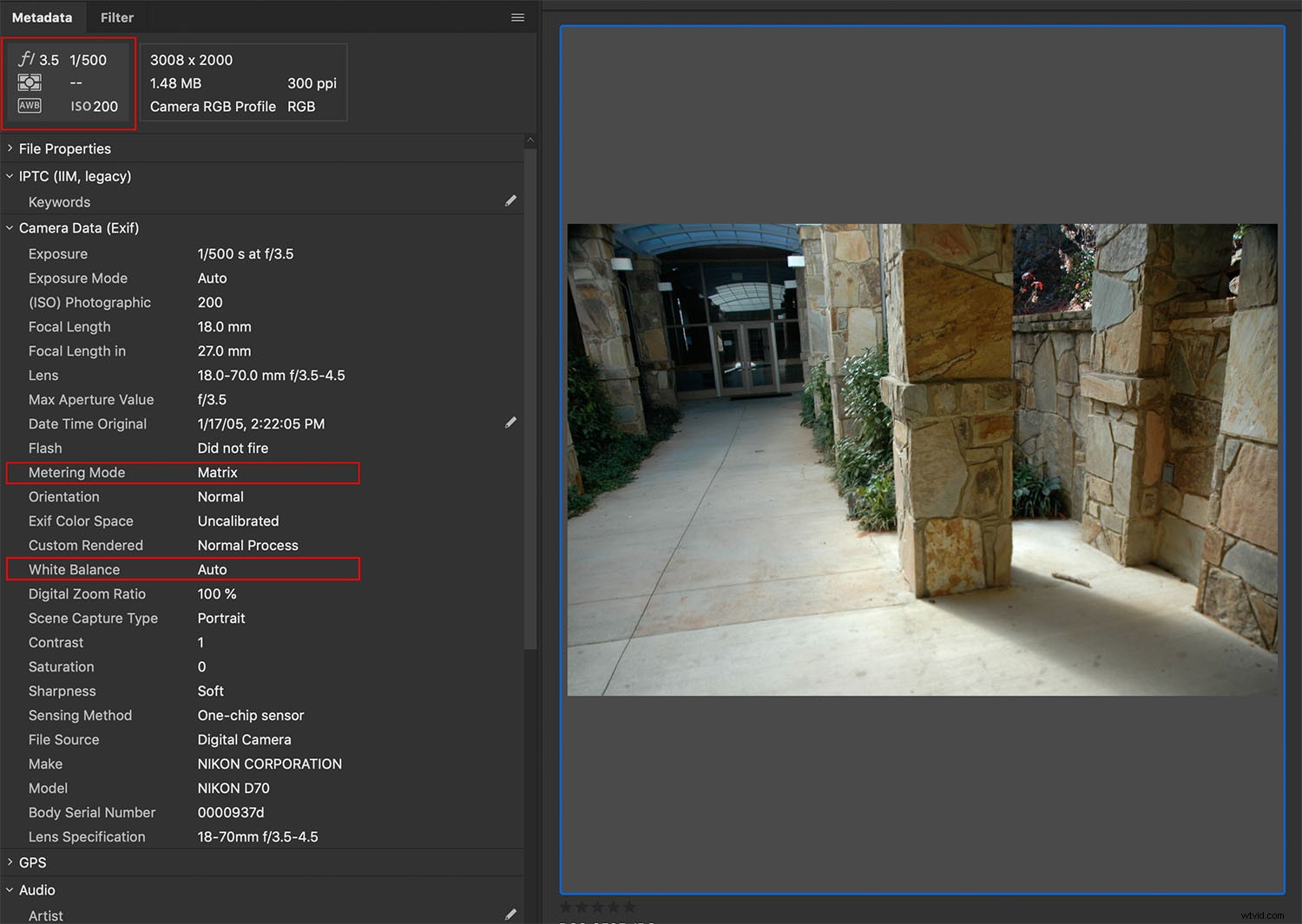Screen dimensions: 1302x924
Task: Click the pencil icon beside Date Time Original
Action: [511, 423]
